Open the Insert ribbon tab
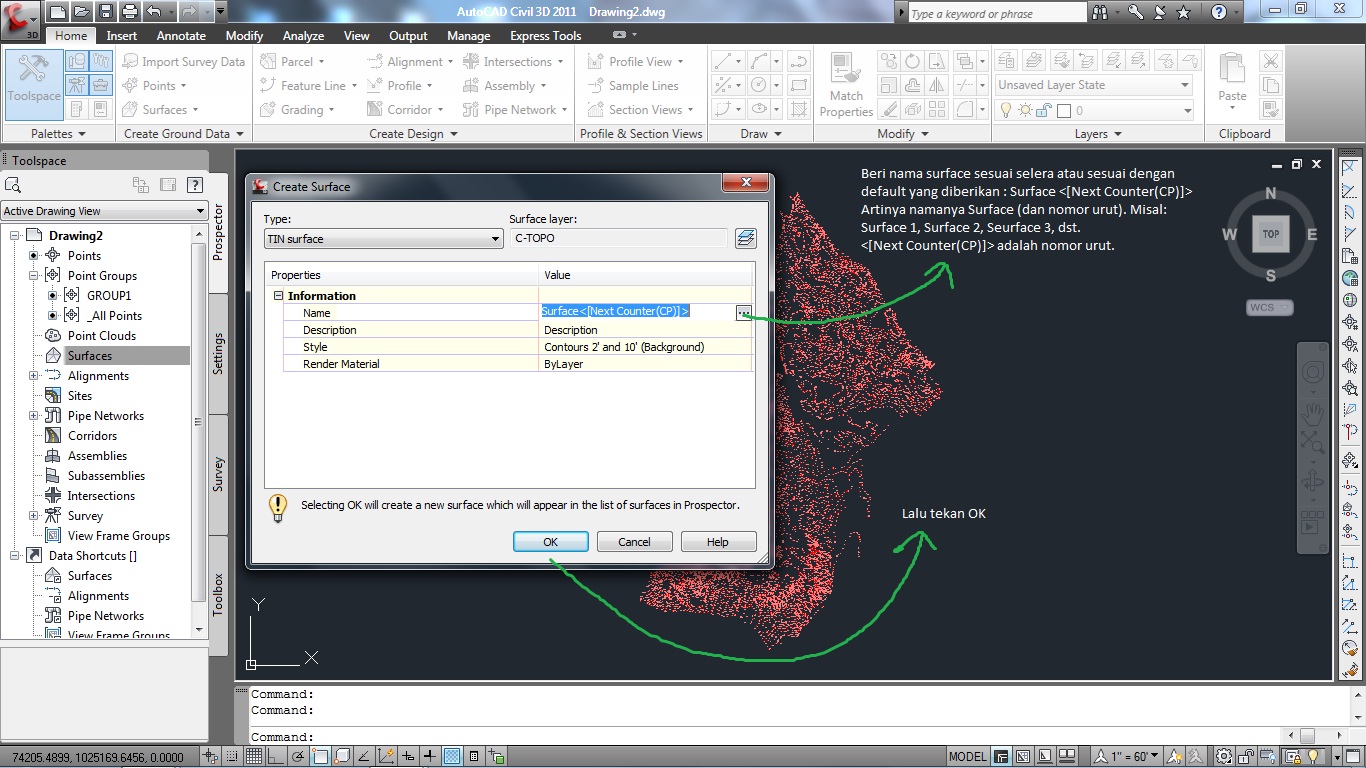1366x768 pixels. (x=122, y=36)
